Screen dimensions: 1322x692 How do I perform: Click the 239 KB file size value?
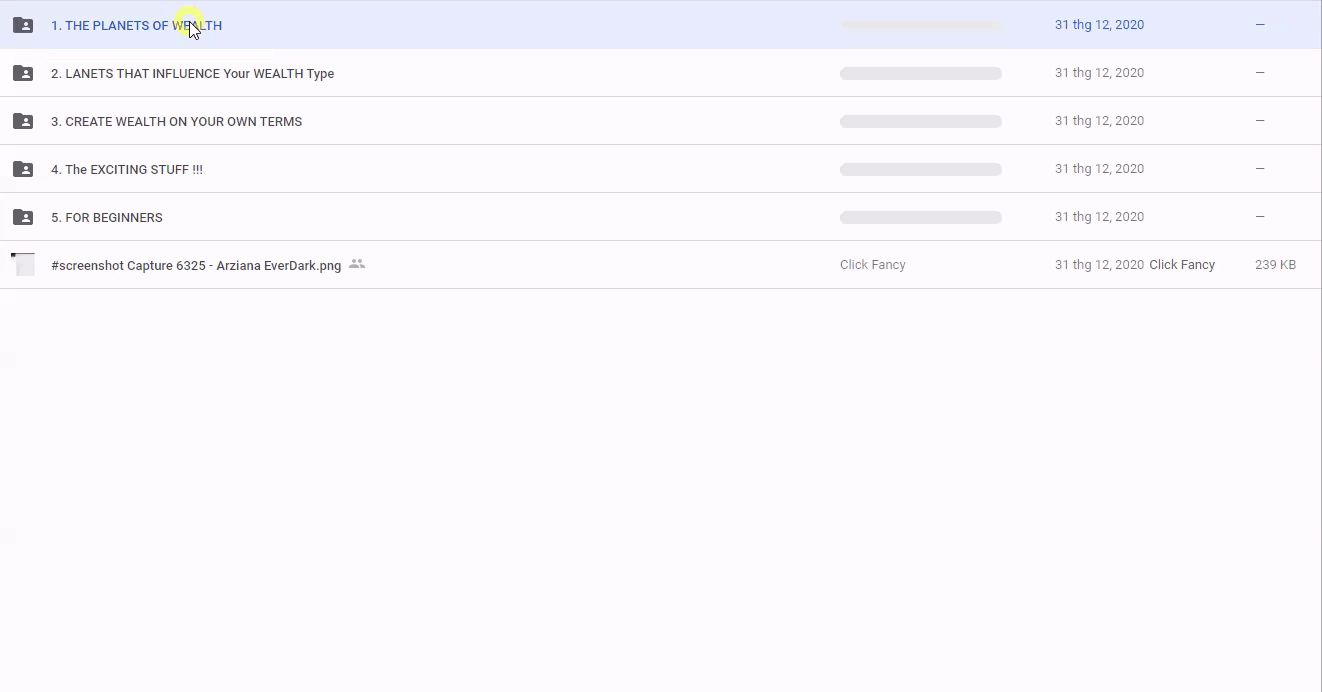pos(1275,265)
